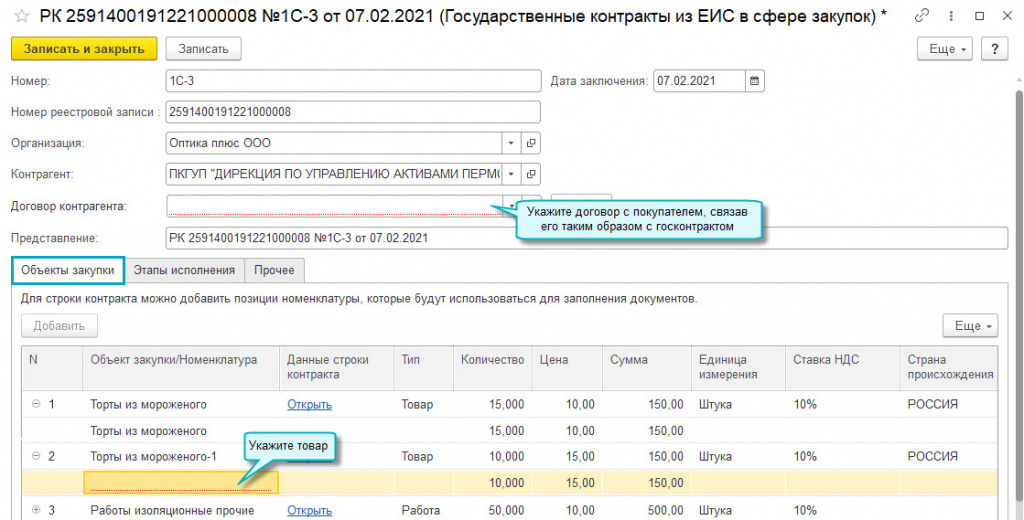Image resolution: width=1024 pixels, height=520 pixels.
Task: Collapse row 2 Торты из мороженого-1
Action: tap(36, 456)
